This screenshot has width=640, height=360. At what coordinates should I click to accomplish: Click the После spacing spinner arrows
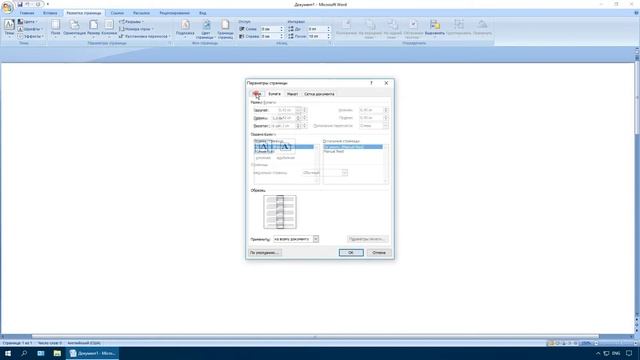tap(329, 36)
